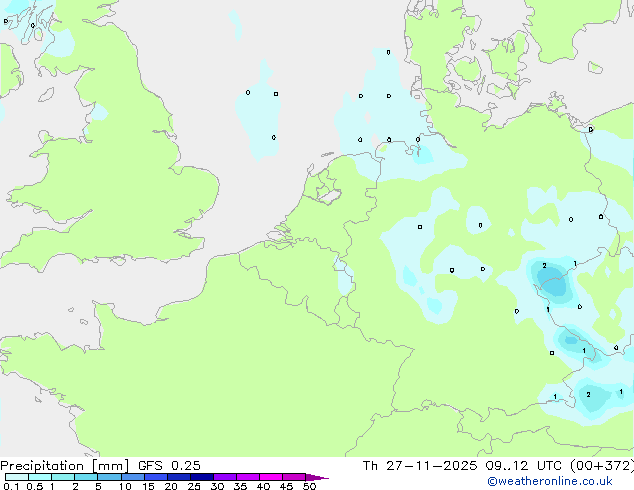Click the 'GFS 0.25' model label
The image size is (634, 490).
(x=169, y=466)
